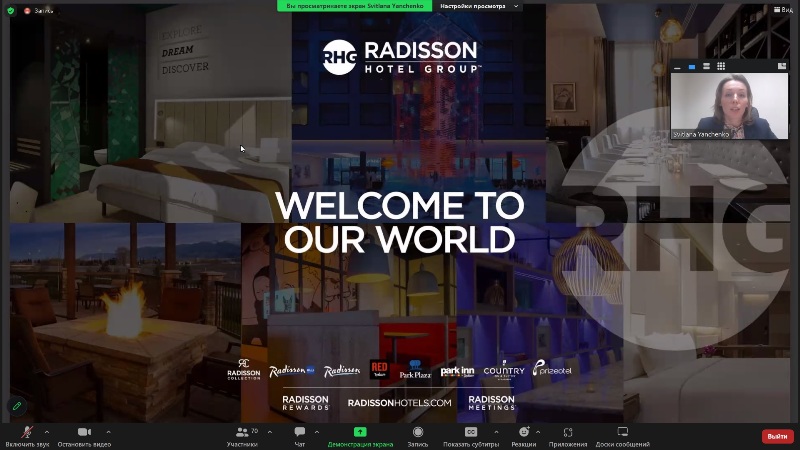The image size is (800, 450).
Task: Click the red recording indicator at top left
Action: pos(27,11)
